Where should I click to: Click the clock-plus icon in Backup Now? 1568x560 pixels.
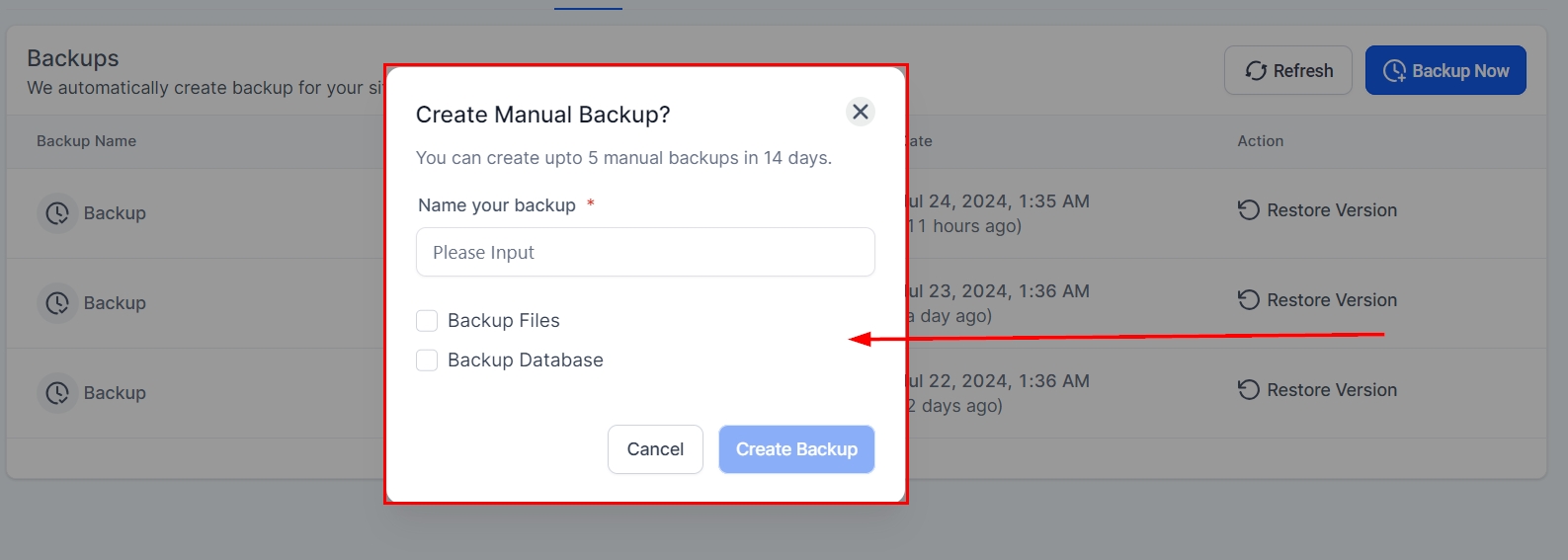tap(1394, 71)
